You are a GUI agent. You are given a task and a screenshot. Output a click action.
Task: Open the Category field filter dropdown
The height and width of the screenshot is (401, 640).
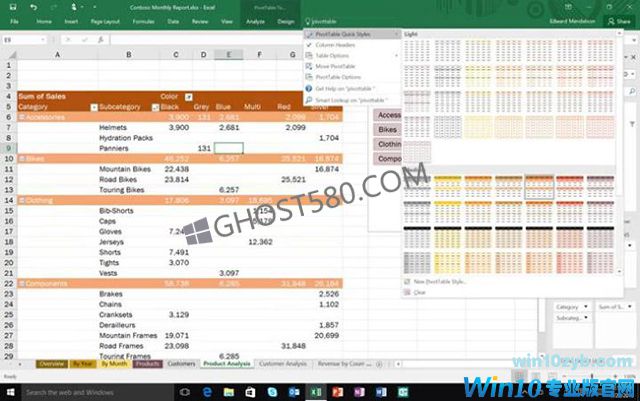pyautogui.click(x=94, y=107)
